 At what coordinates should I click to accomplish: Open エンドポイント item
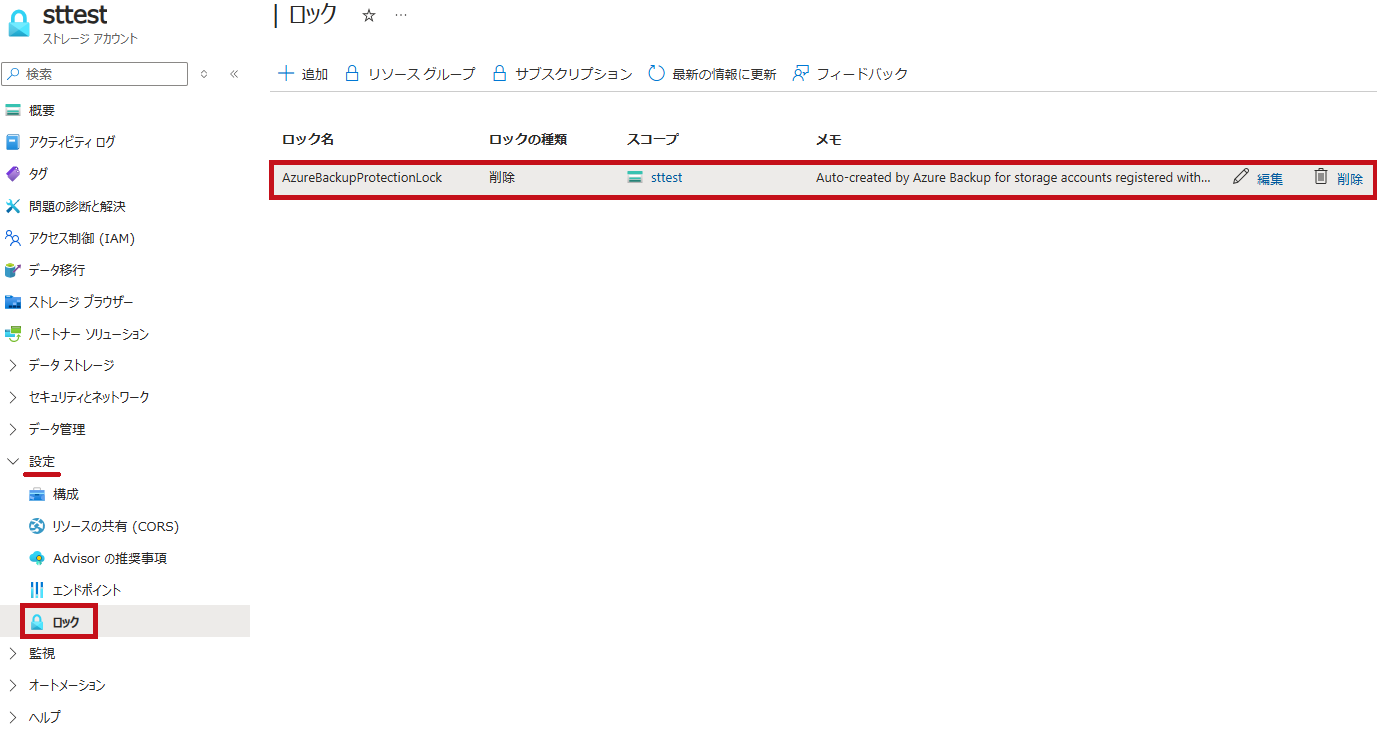(87, 590)
